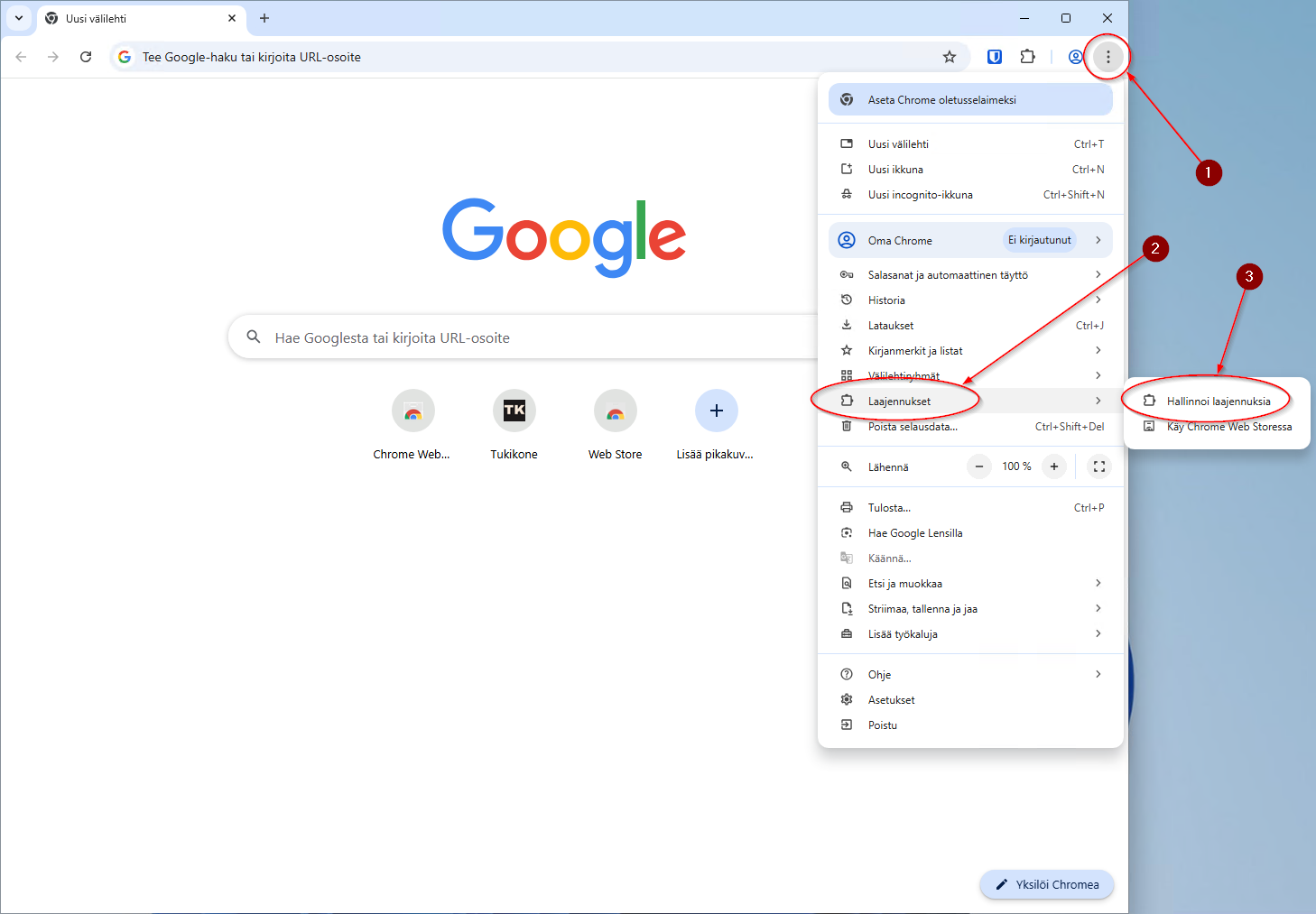Bookmark this tab with the star icon
The width and height of the screenshot is (1316, 914).
pyautogui.click(x=950, y=57)
